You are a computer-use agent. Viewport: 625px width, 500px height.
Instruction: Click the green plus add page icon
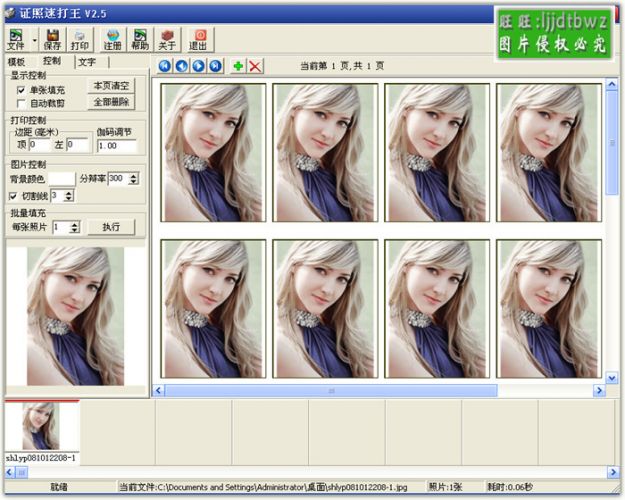[x=238, y=66]
